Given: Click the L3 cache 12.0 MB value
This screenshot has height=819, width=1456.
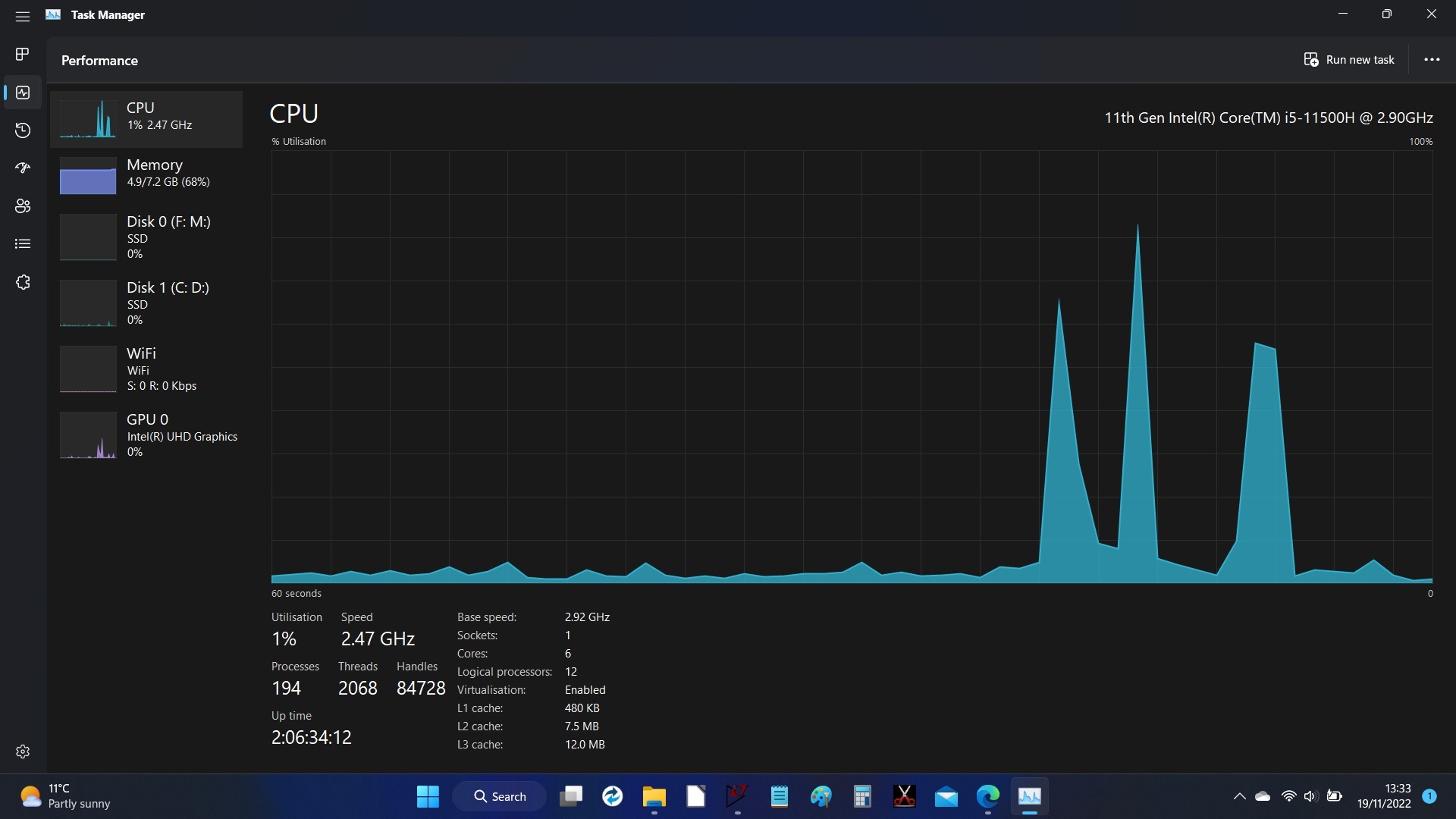Looking at the screenshot, I should point(585,745).
